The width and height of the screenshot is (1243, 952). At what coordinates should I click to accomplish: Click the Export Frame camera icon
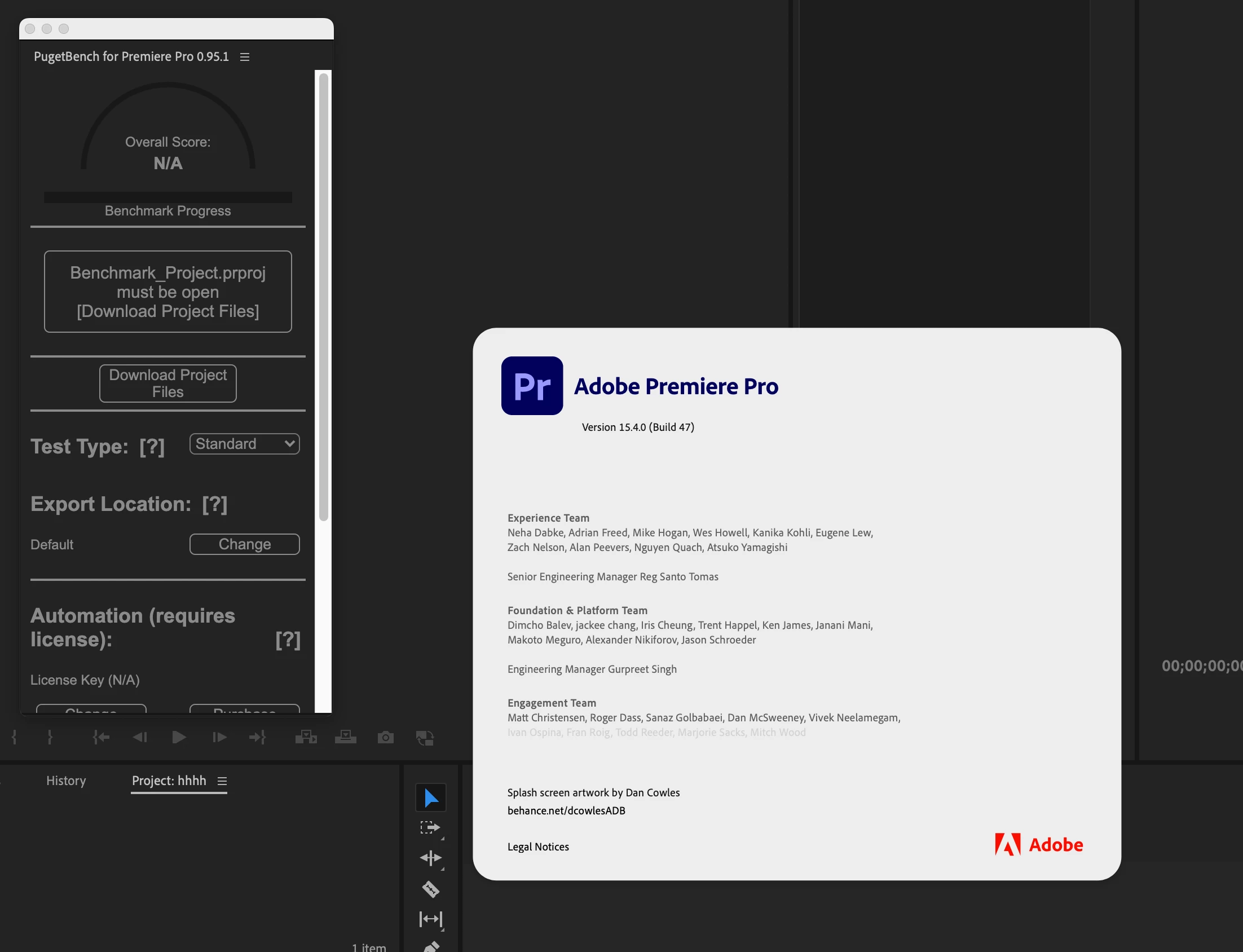pyautogui.click(x=385, y=737)
